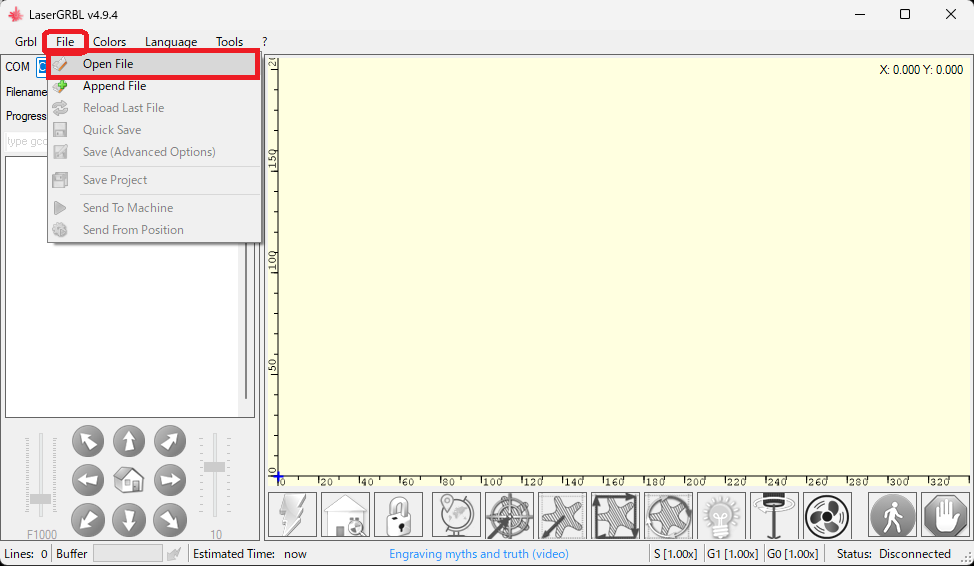974x566 pixels.
Task: Click the star circular frame button
Action: click(x=668, y=514)
